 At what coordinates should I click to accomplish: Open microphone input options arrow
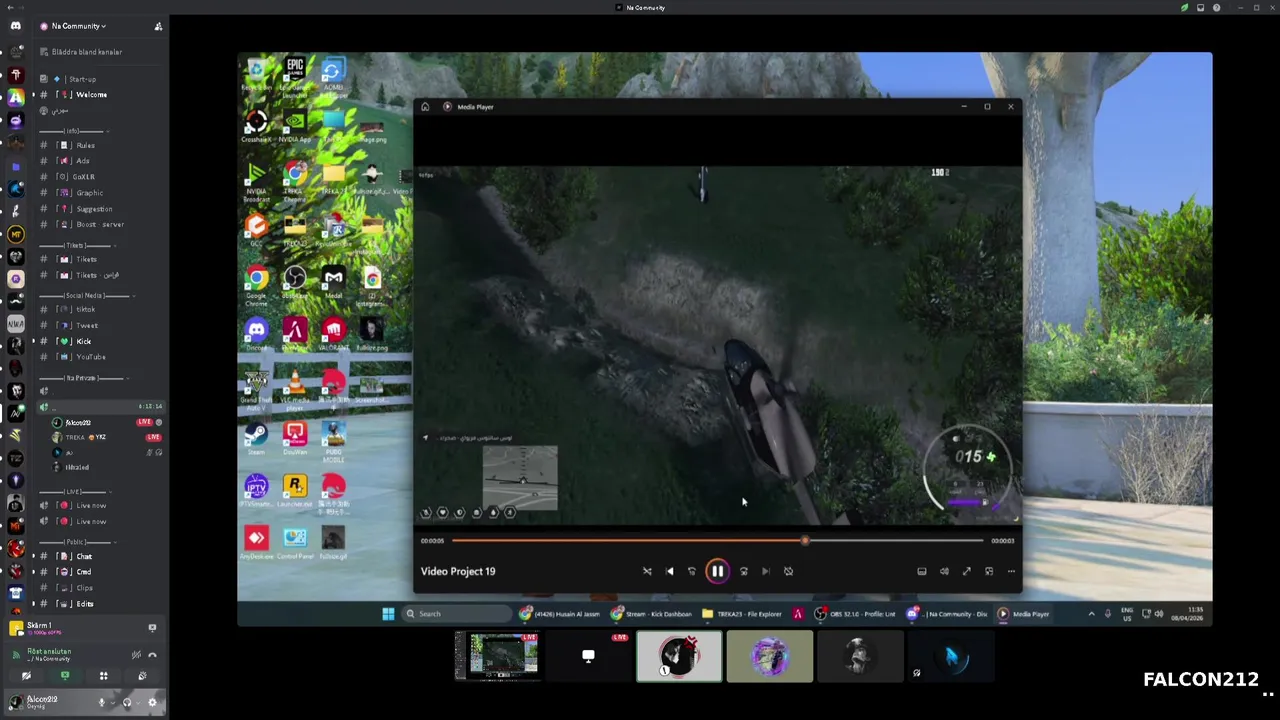point(112,702)
